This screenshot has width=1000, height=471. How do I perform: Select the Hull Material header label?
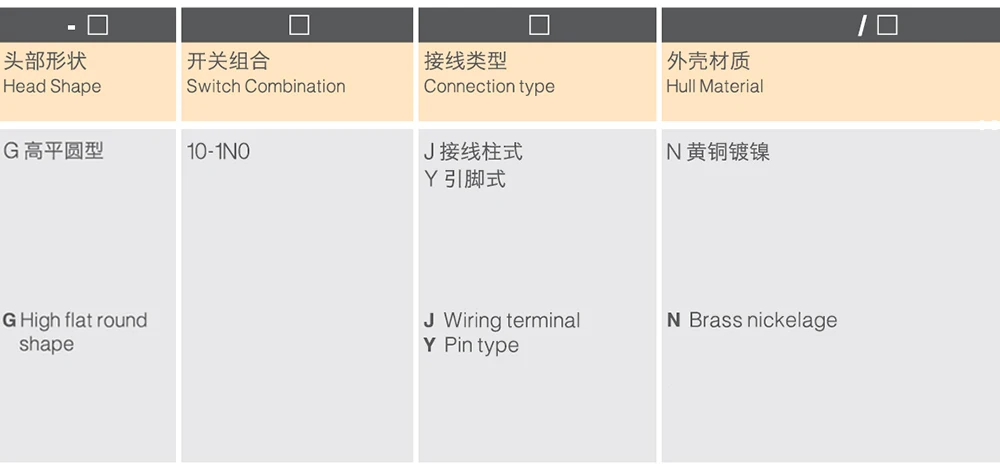coord(715,87)
